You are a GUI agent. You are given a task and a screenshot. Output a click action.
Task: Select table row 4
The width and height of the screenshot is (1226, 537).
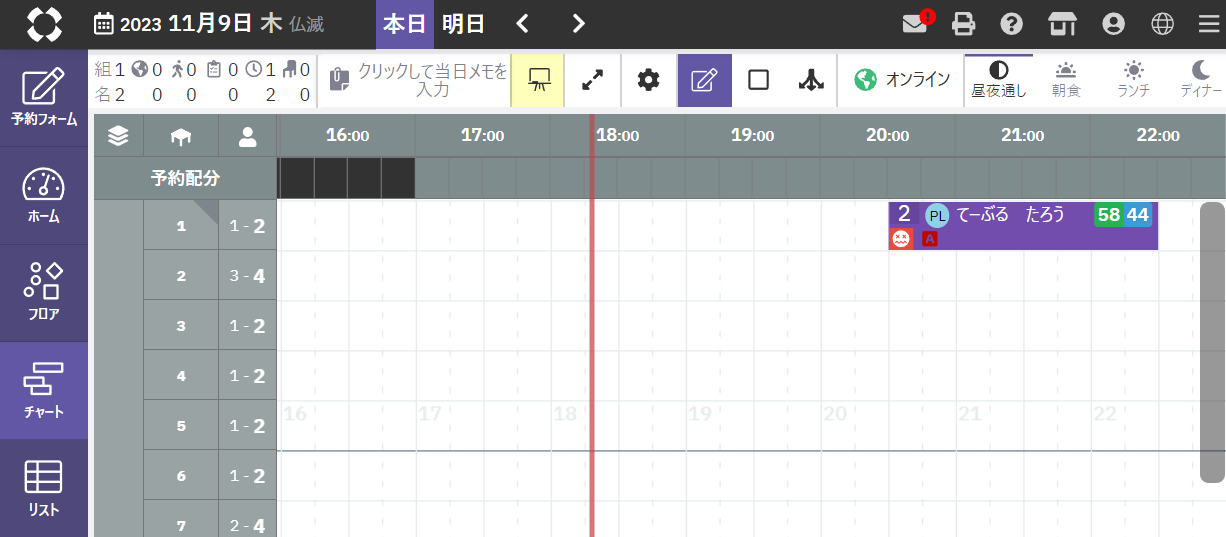point(181,376)
